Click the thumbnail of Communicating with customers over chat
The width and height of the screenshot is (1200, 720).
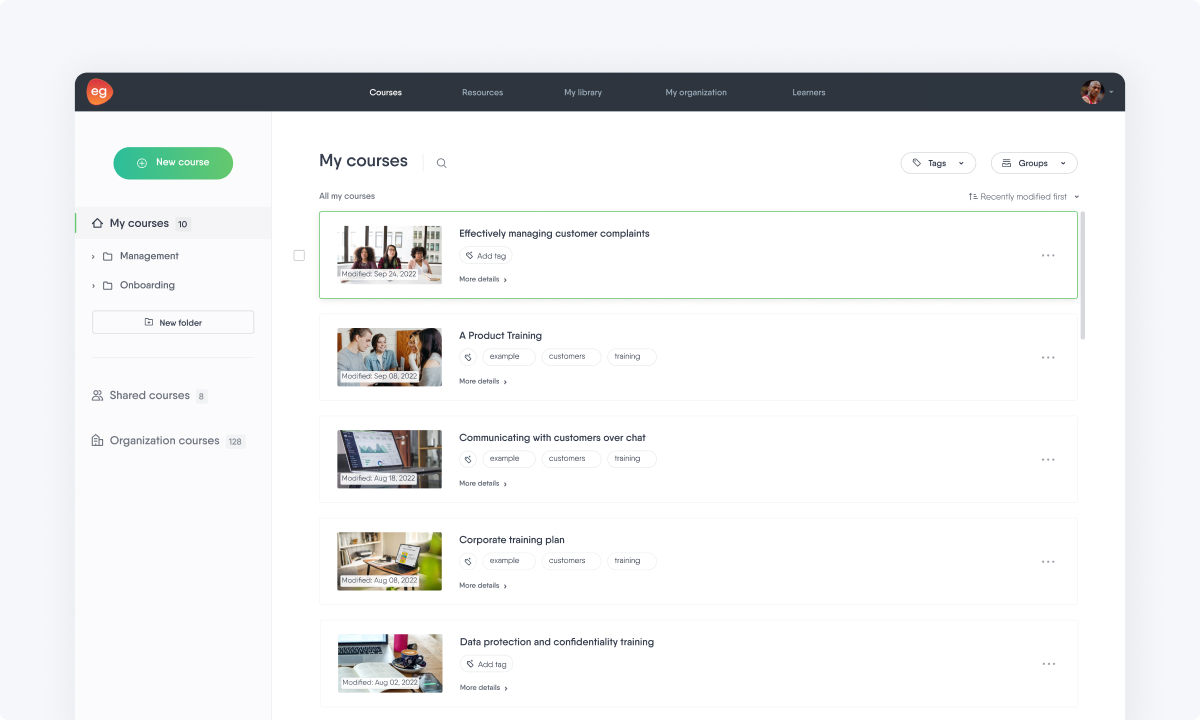(x=389, y=459)
